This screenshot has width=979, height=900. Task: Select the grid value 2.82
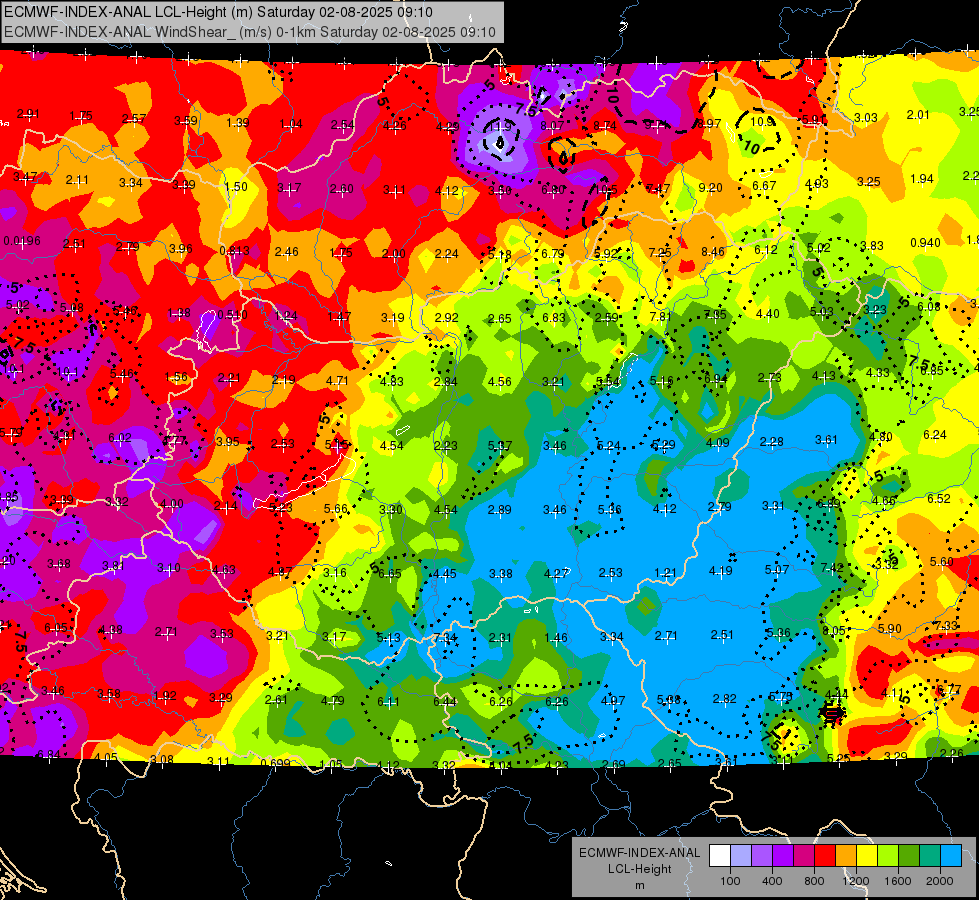(x=724, y=699)
